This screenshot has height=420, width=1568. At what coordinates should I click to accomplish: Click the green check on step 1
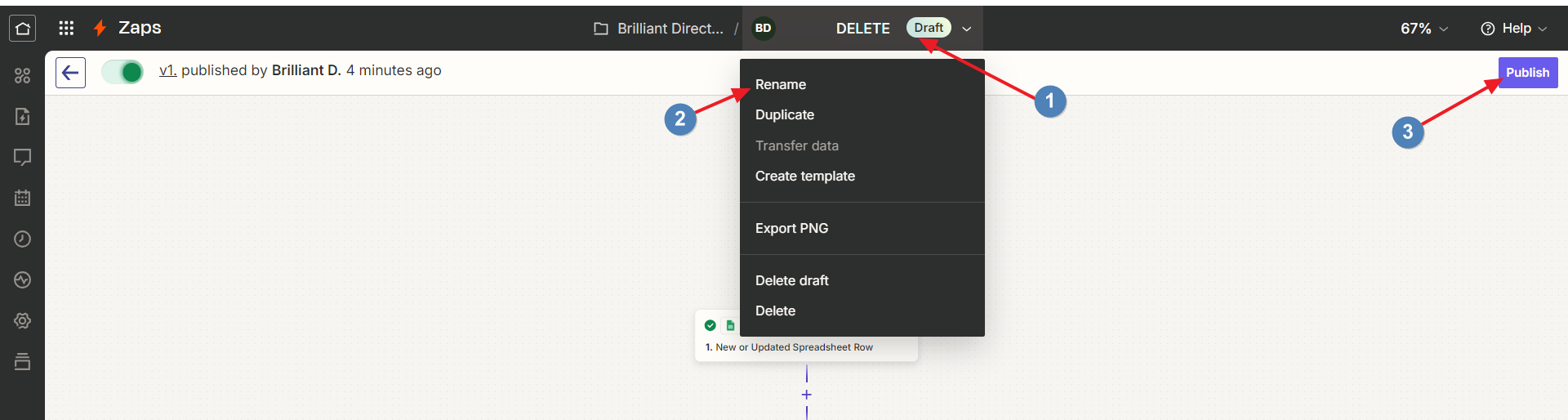710,325
